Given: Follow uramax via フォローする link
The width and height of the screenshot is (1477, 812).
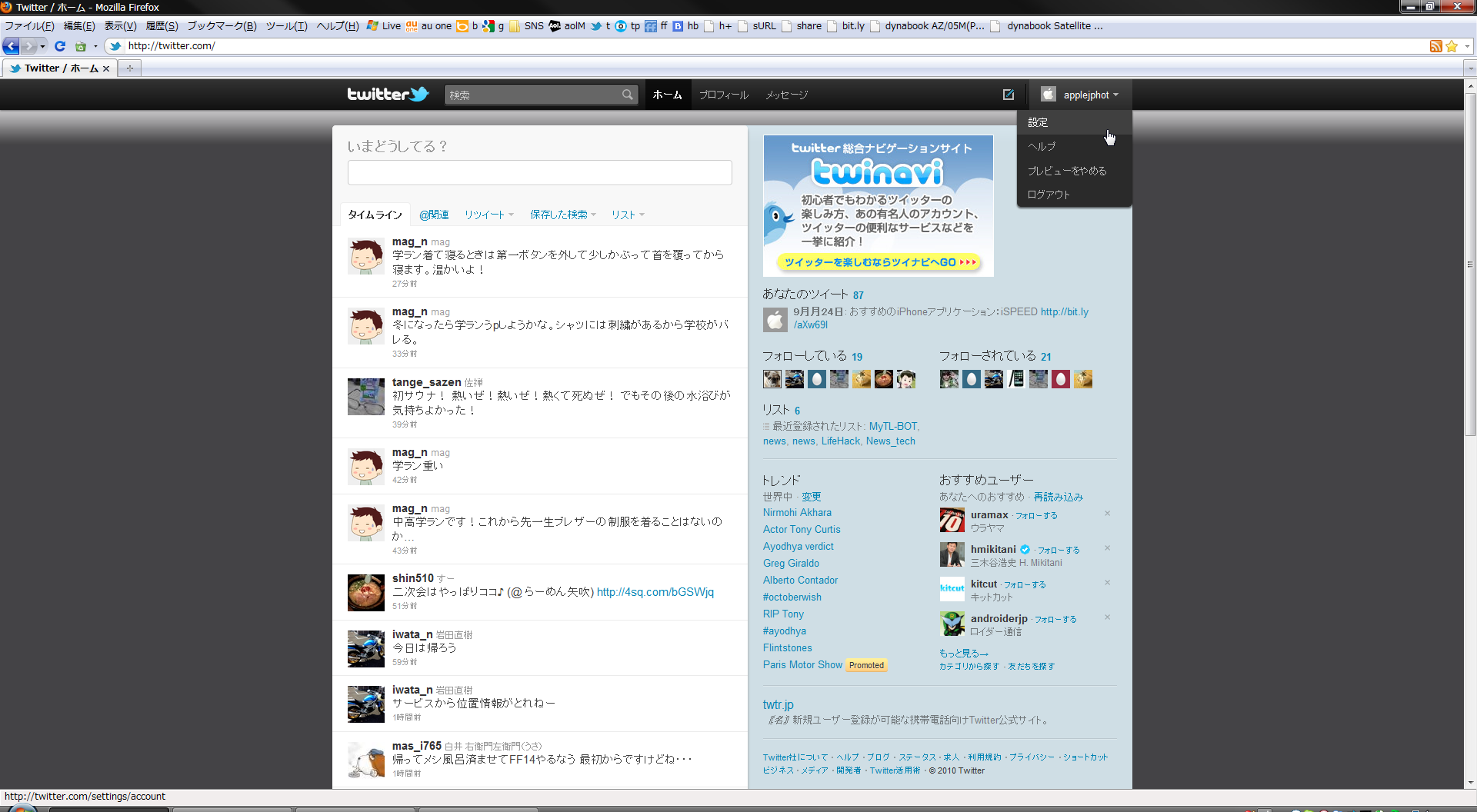Looking at the screenshot, I should tap(1036, 515).
